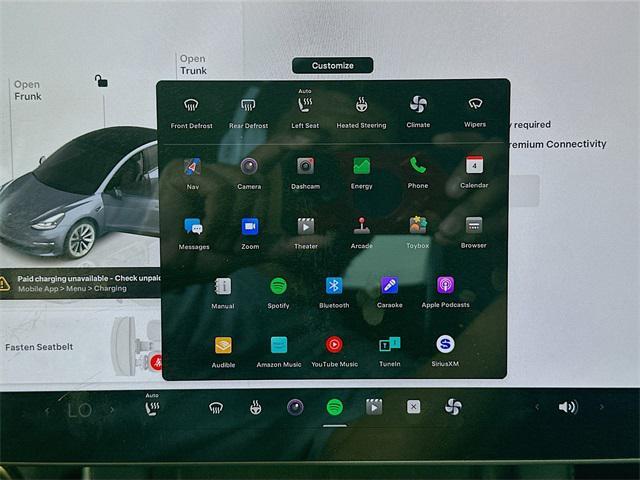Open the Calendar app
Viewport: 640px width, 480px height.
click(x=474, y=171)
